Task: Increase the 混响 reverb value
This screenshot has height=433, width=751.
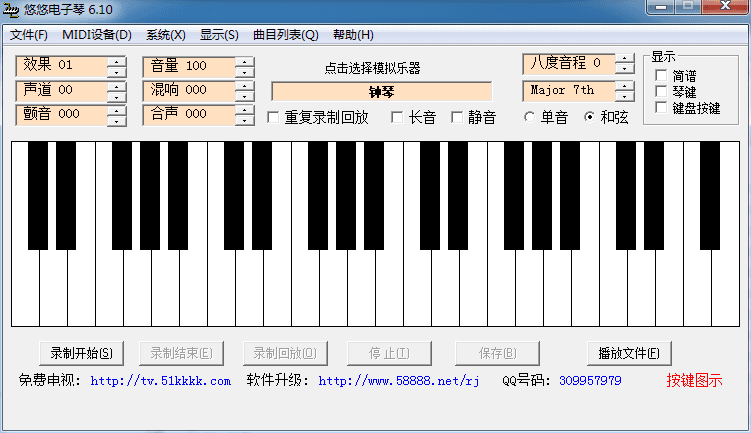Action: point(245,86)
